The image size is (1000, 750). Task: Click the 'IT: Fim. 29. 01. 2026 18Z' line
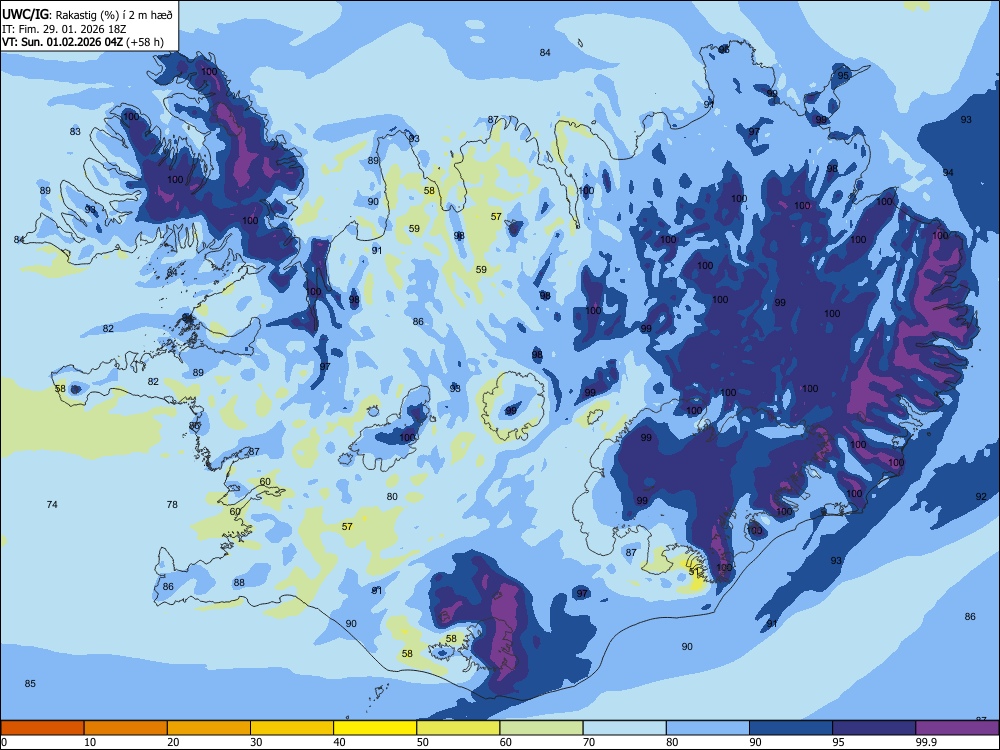coord(64,29)
